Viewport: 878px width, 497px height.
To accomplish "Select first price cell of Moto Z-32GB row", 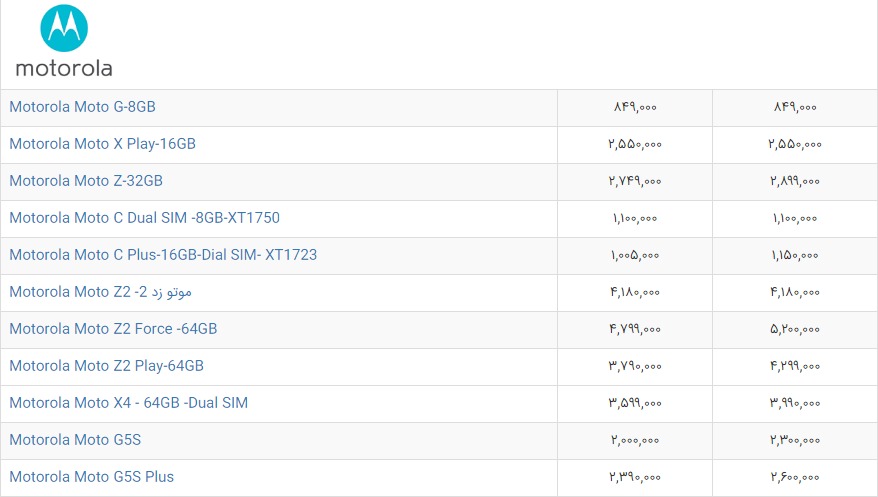I will tap(635, 182).
